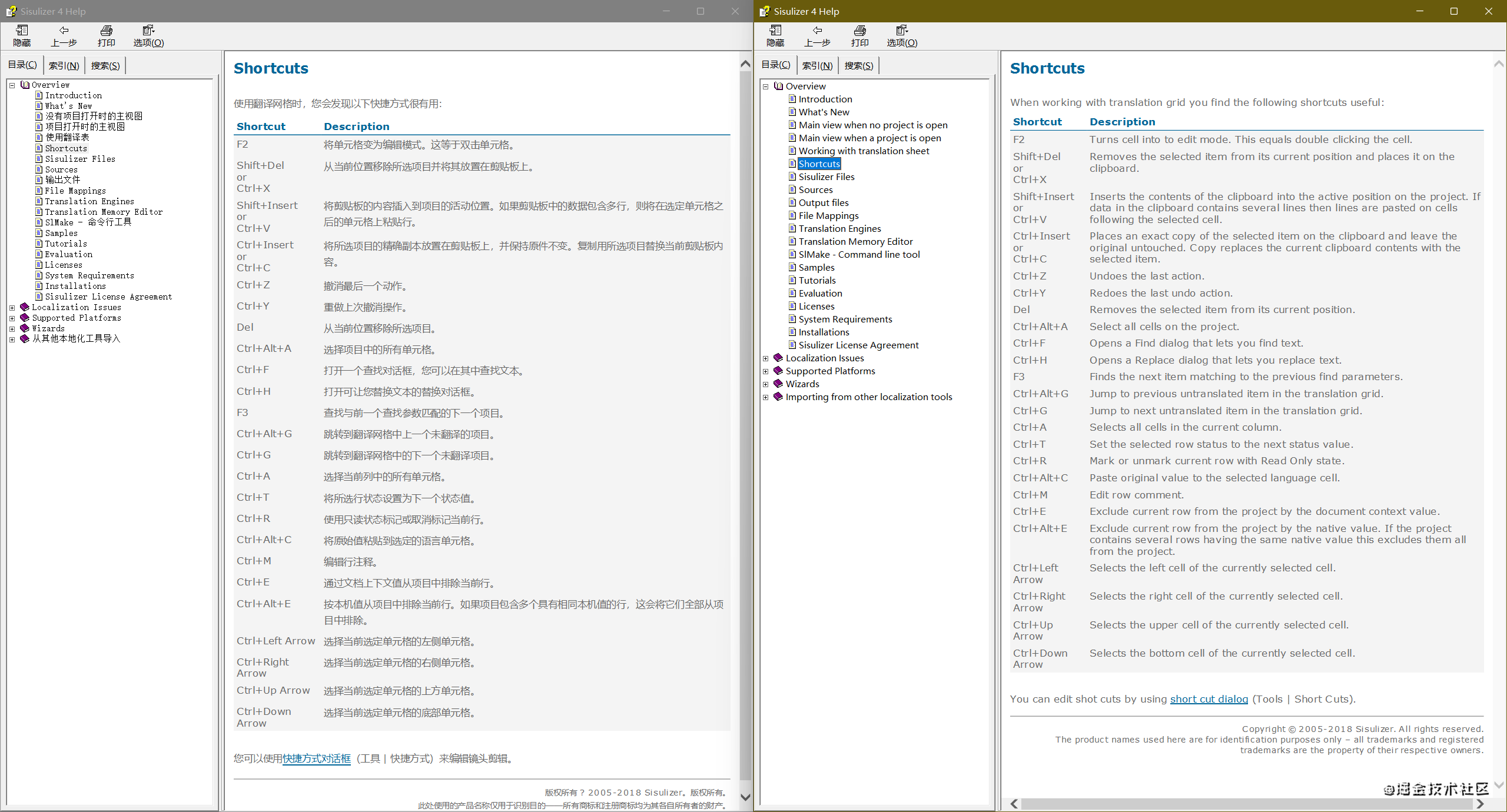Expand Supported Platforms in left window tree

tap(12, 318)
